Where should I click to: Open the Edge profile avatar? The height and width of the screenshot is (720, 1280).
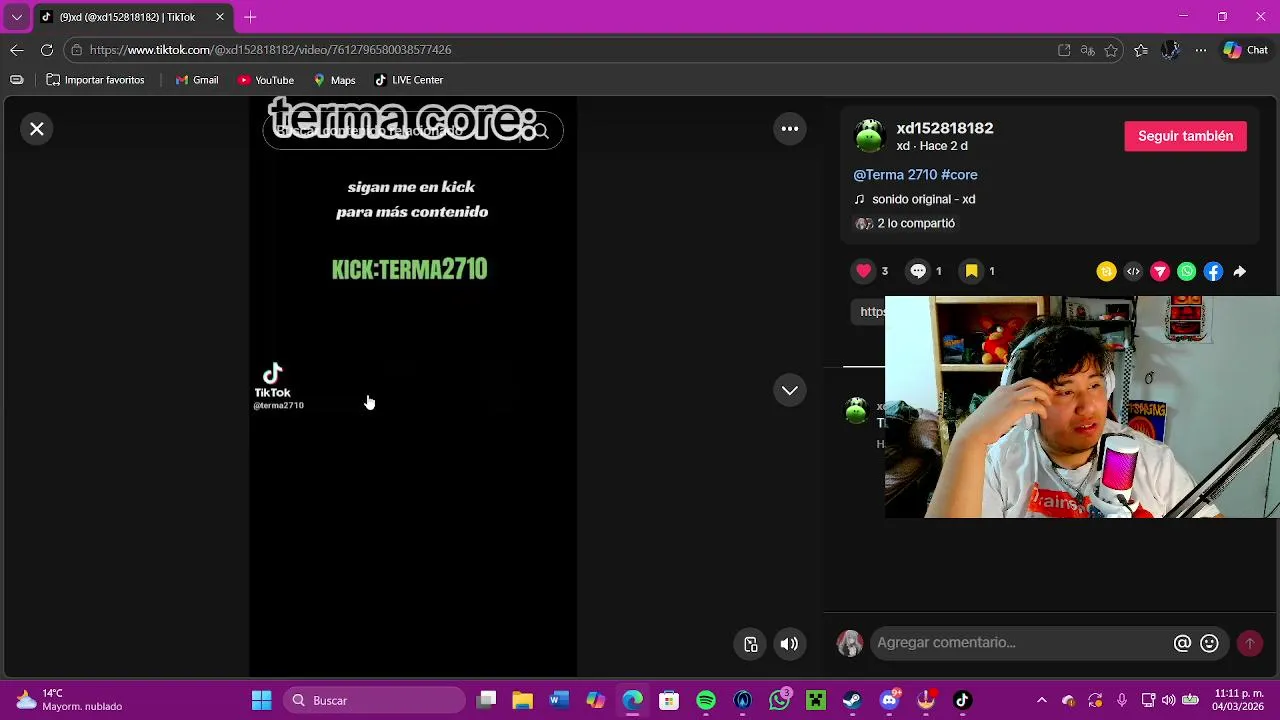click(1171, 50)
